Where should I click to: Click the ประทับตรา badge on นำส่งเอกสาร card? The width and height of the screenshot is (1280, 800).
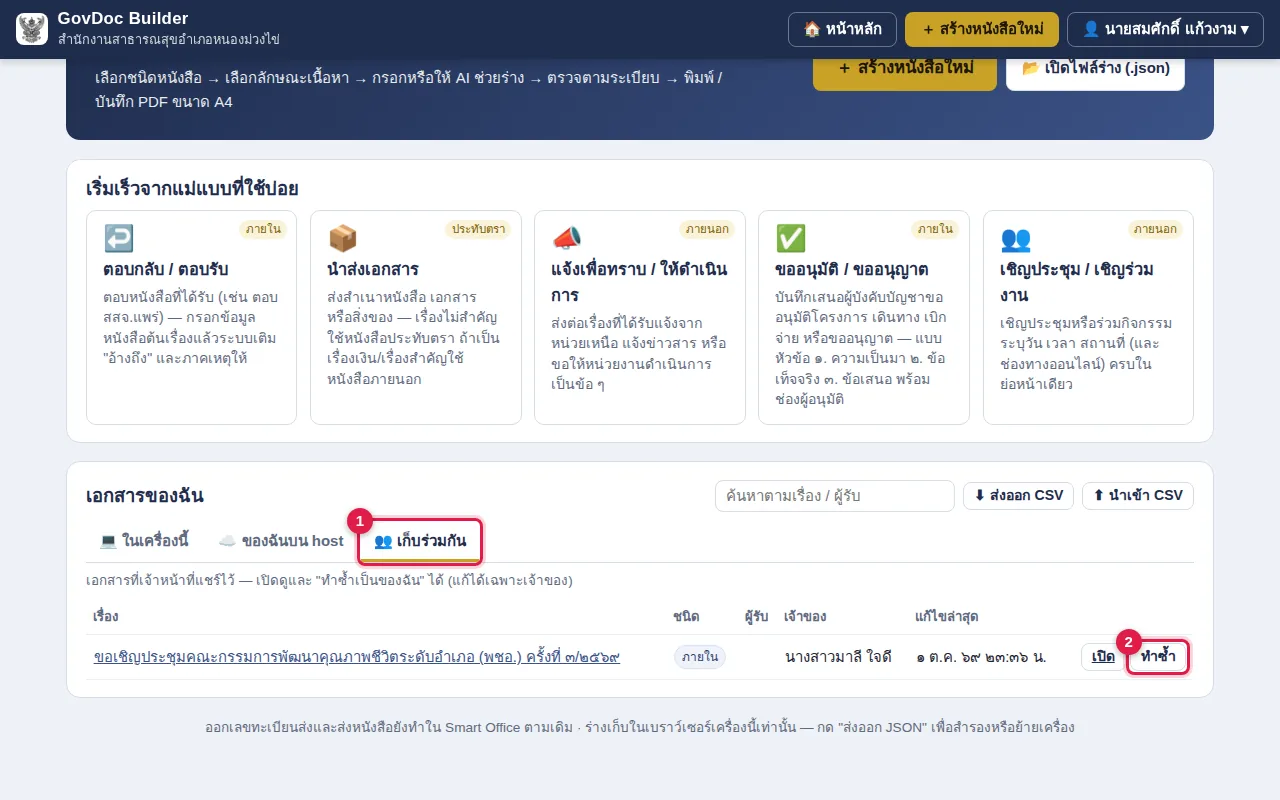(x=478, y=229)
